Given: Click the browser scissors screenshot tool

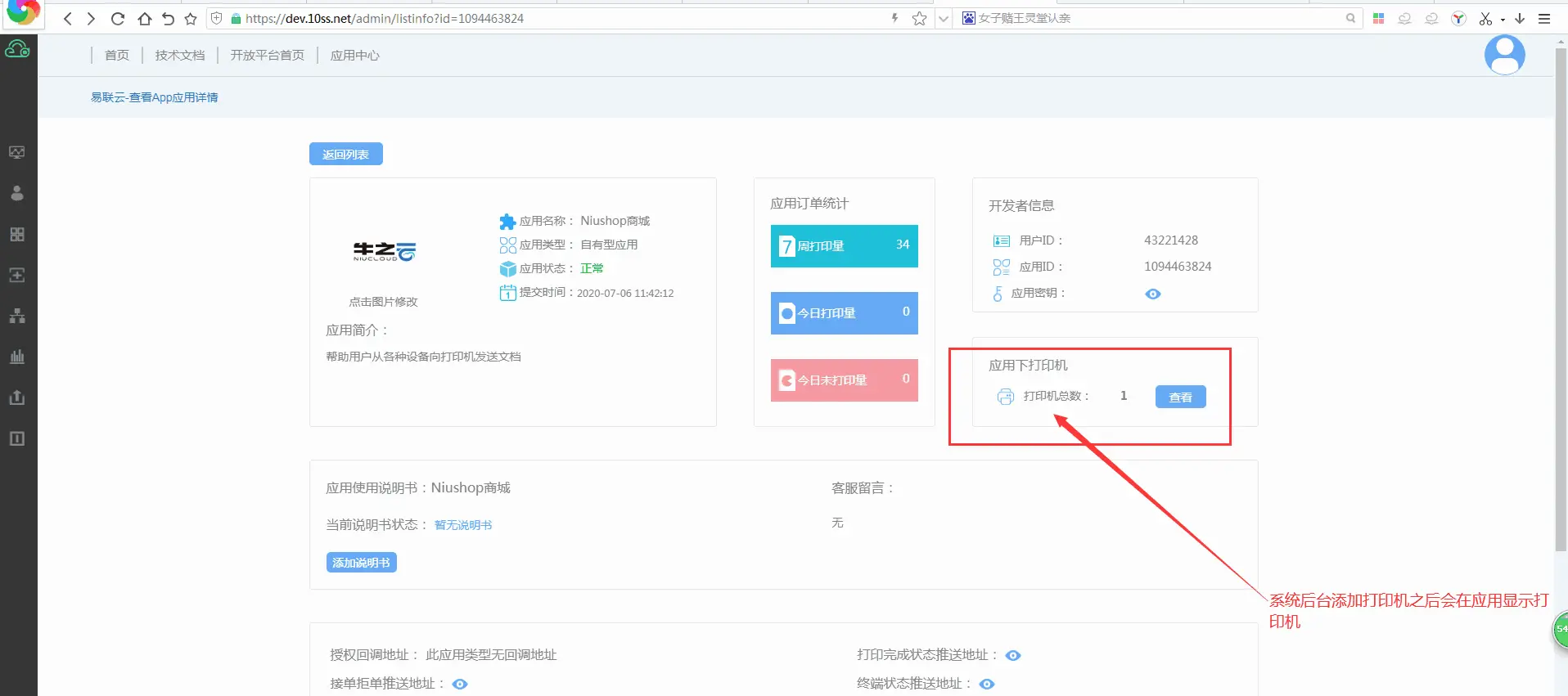Looking at the screenshot, I should click(x=1485, y=19).
